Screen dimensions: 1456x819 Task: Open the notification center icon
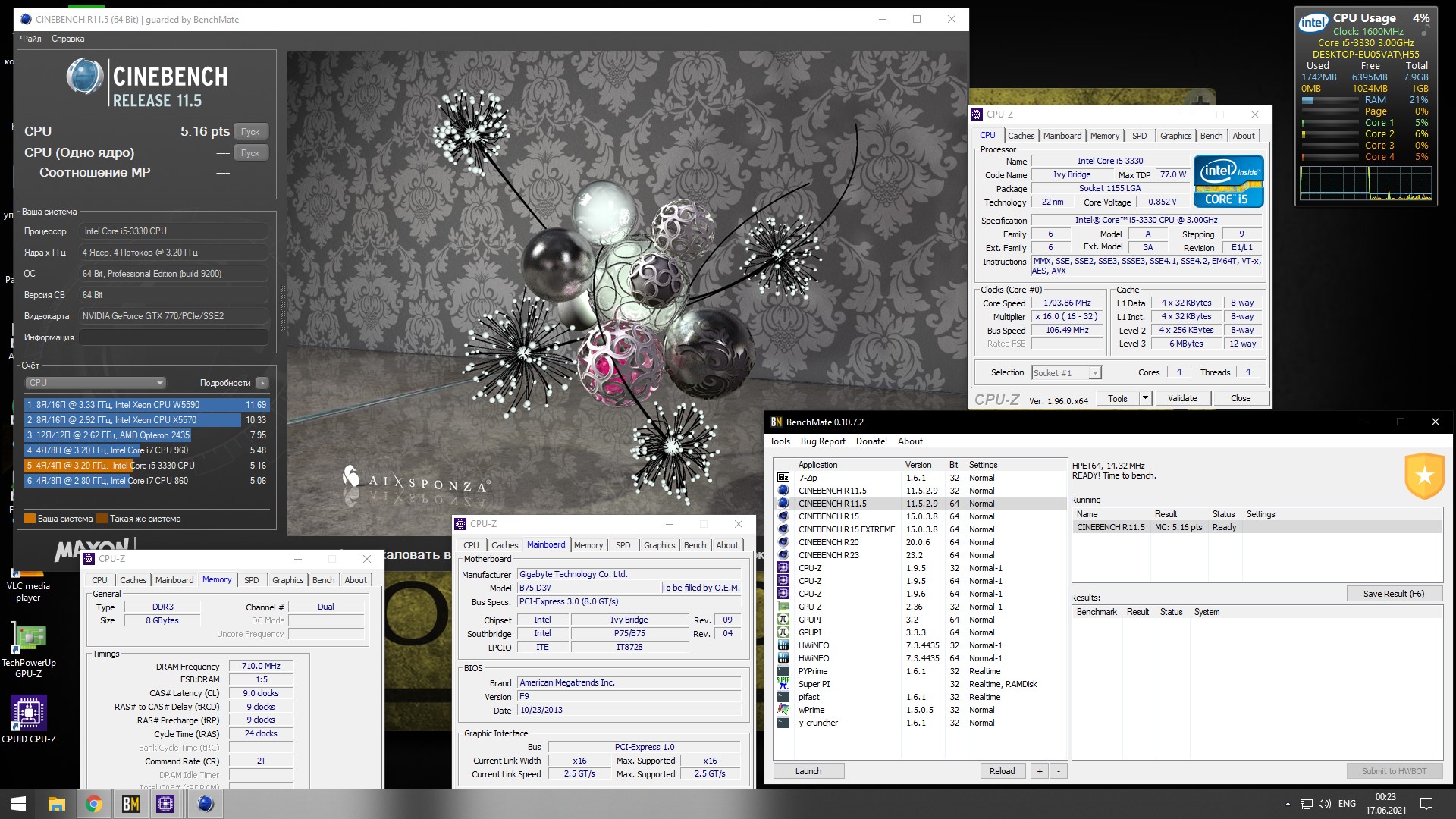(1426, 804)
